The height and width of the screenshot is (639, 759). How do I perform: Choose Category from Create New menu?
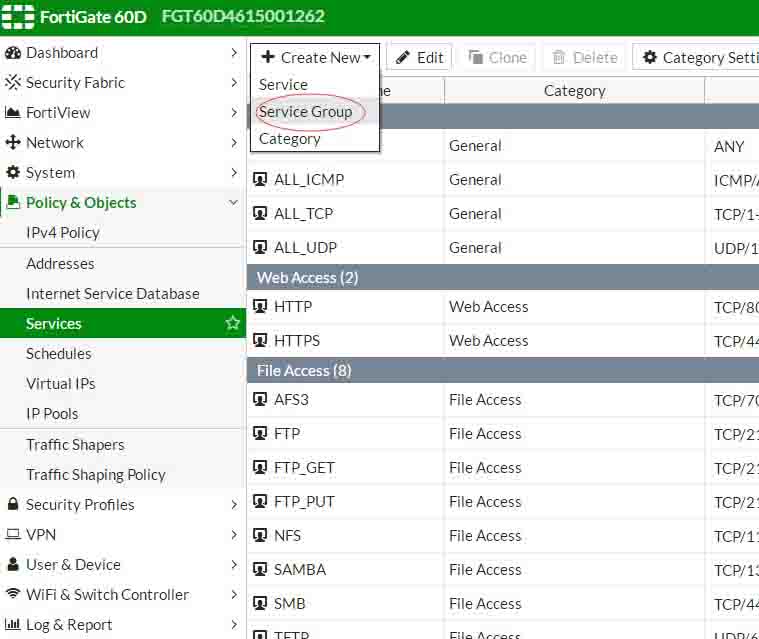pyautogui.click(x=315, y=139)
